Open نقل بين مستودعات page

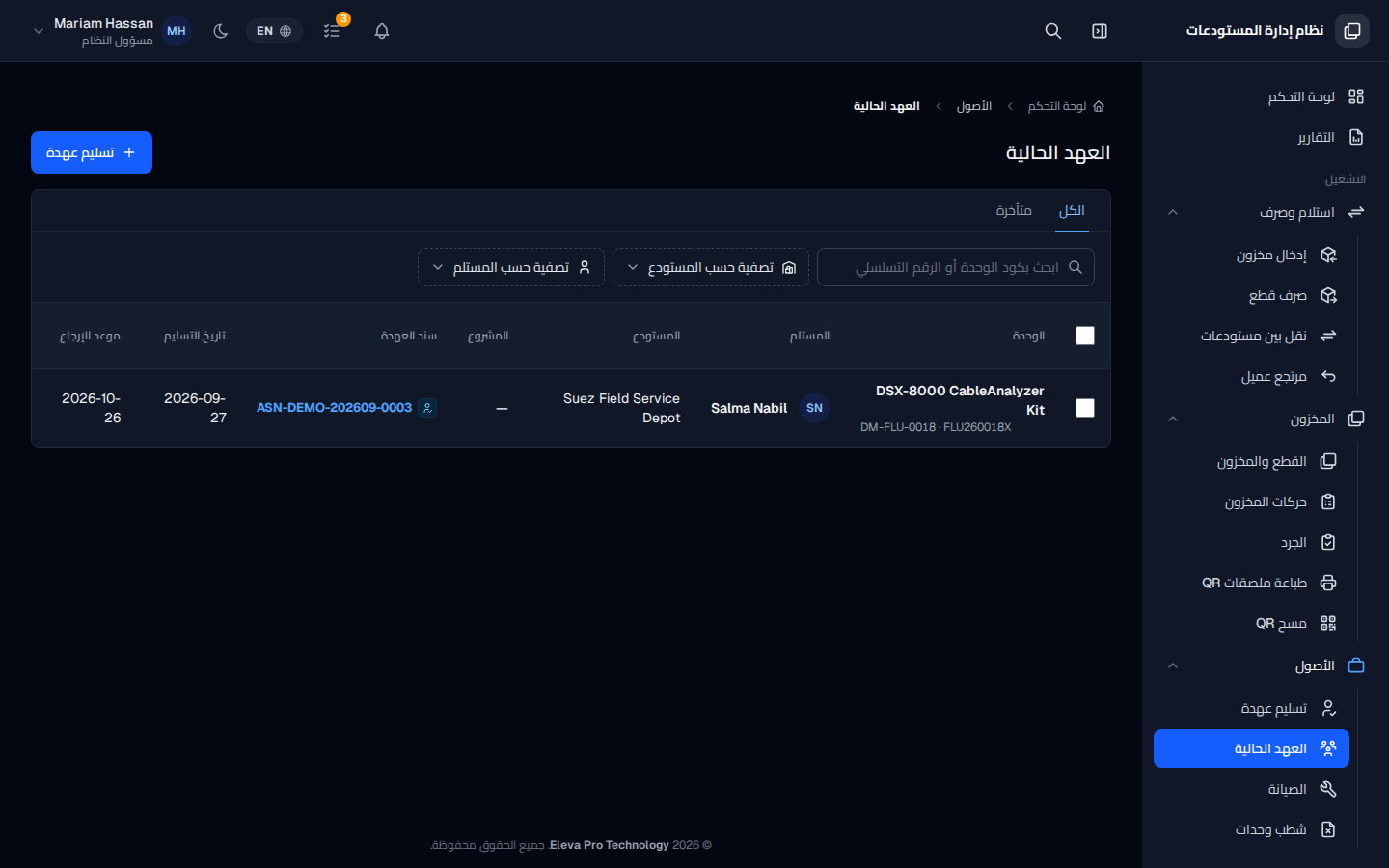[x=1253, y=336]
